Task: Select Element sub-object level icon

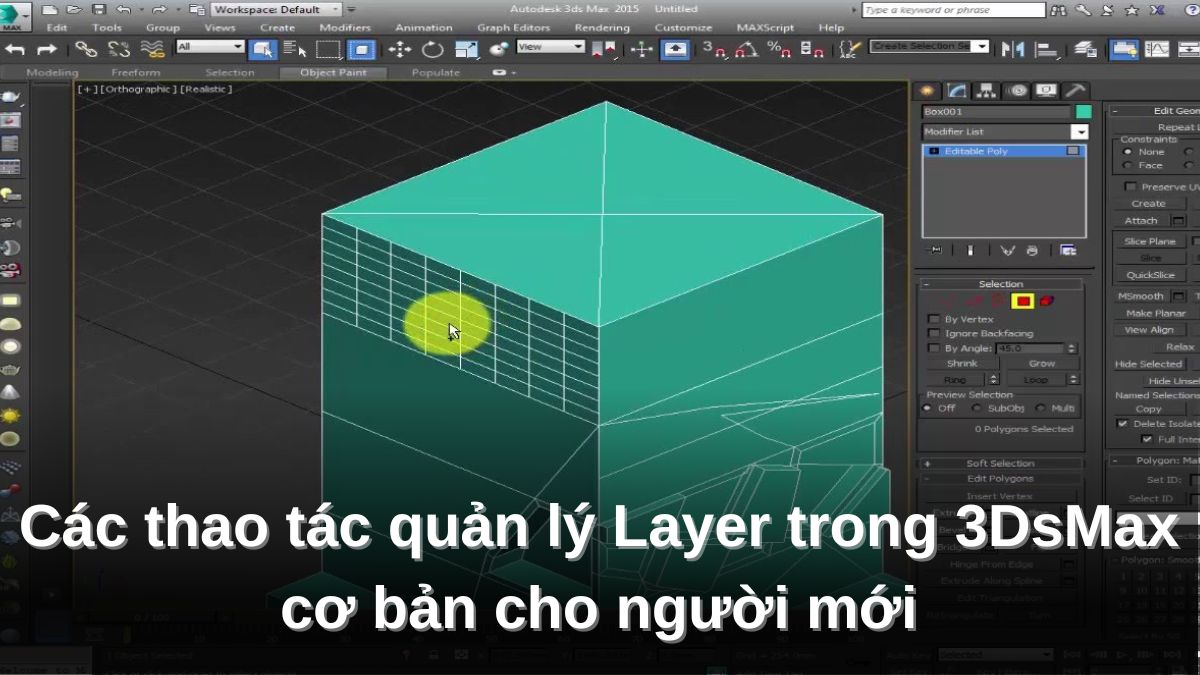Action: [x=1046, y=300]
